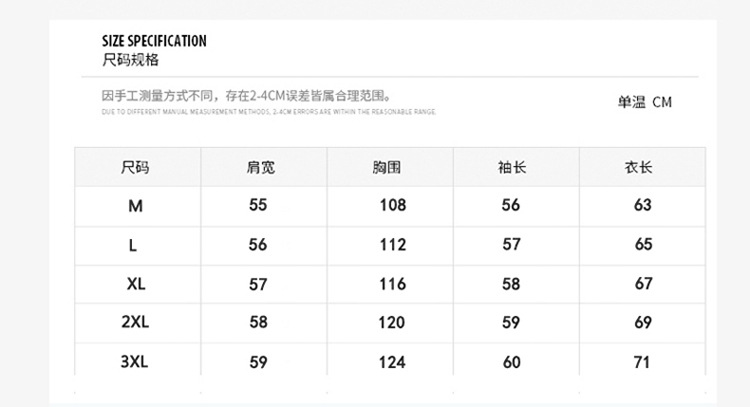Click chest value 108 in M row
The width and height of the screenshot is (750, 407).
(392, 205)
